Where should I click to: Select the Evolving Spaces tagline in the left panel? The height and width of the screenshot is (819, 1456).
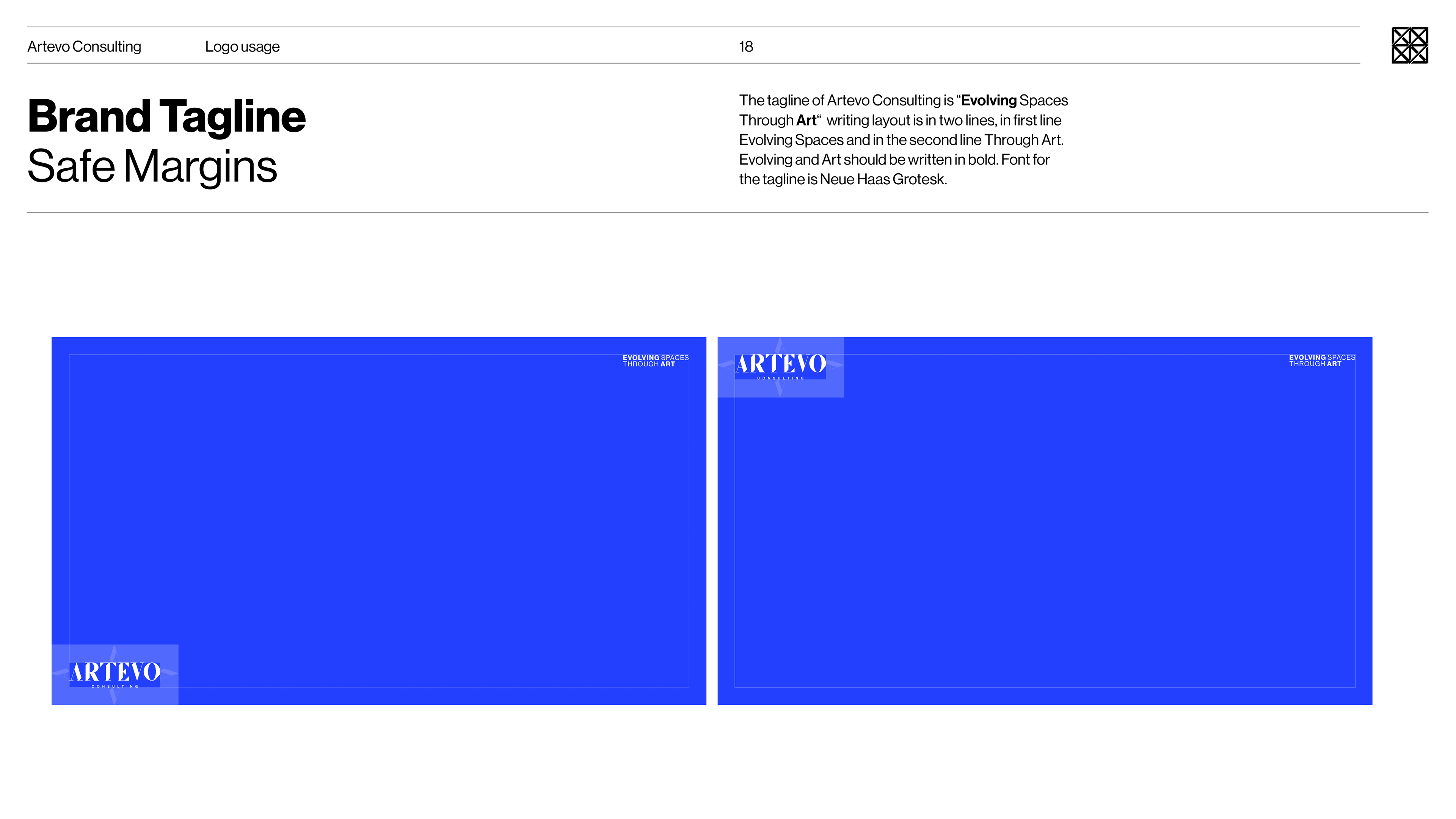655,358
